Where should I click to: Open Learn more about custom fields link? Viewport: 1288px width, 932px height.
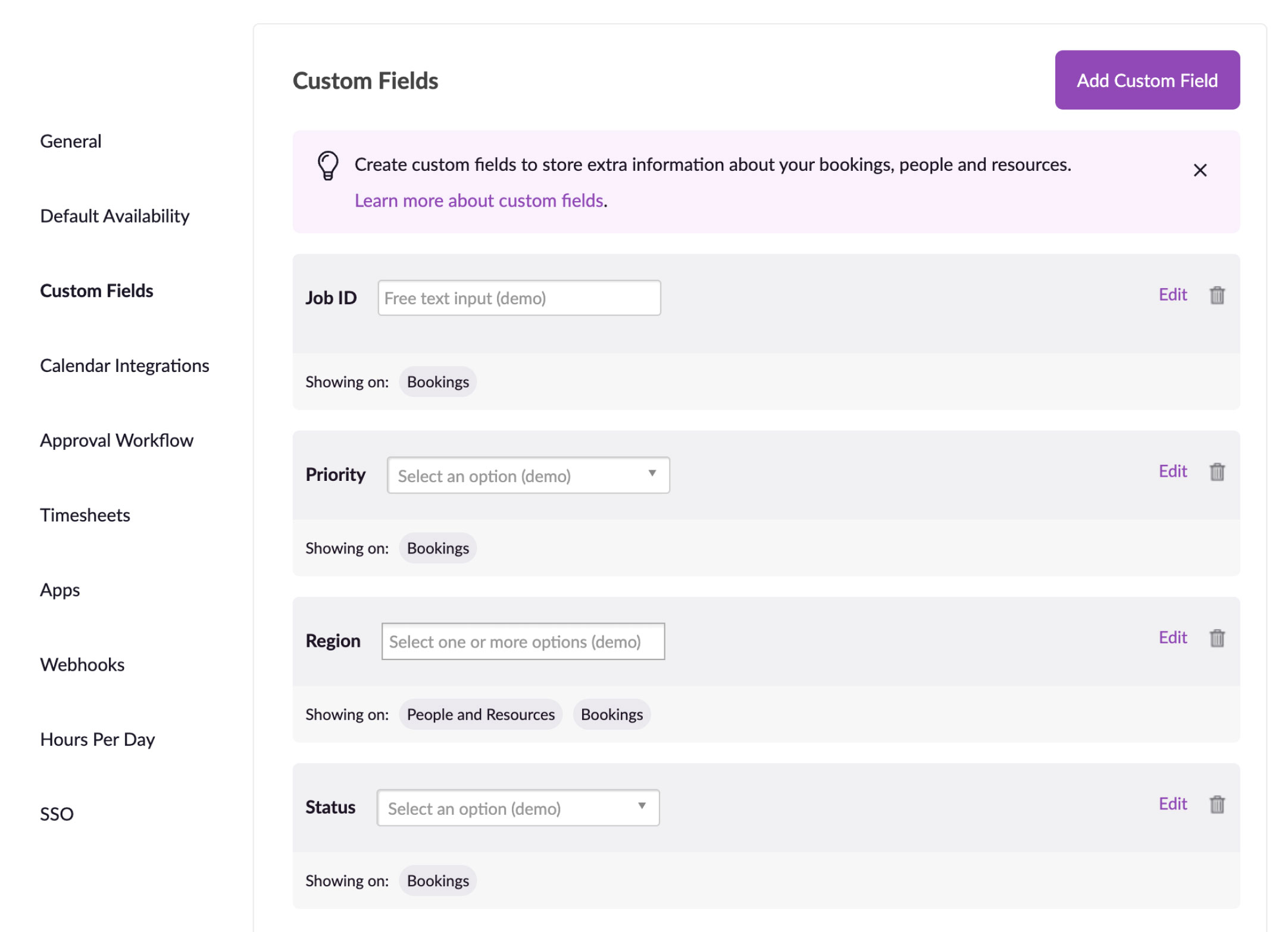(479, 201)
